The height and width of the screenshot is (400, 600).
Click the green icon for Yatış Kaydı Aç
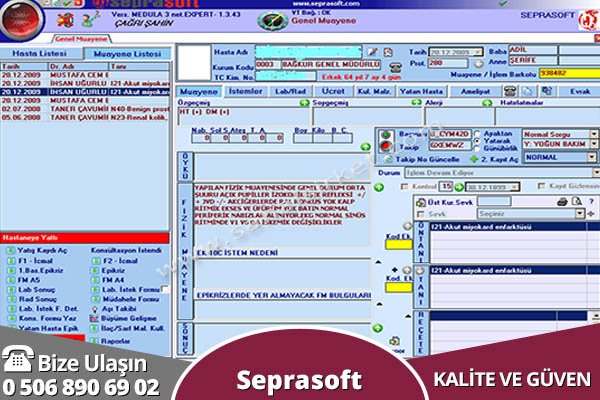click(x=11, y=250)
